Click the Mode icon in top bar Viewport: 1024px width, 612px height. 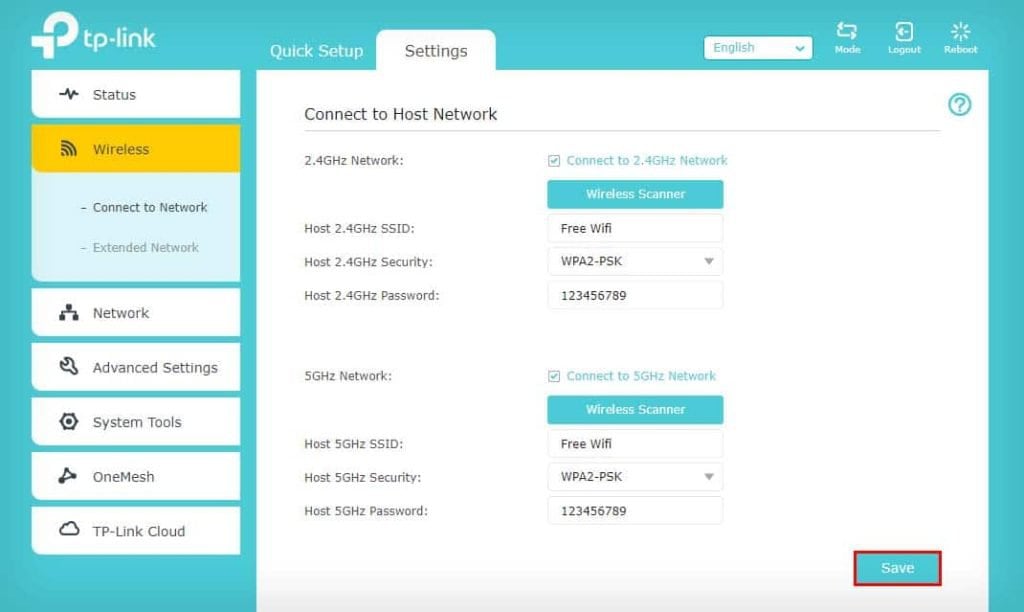point(847,32)
